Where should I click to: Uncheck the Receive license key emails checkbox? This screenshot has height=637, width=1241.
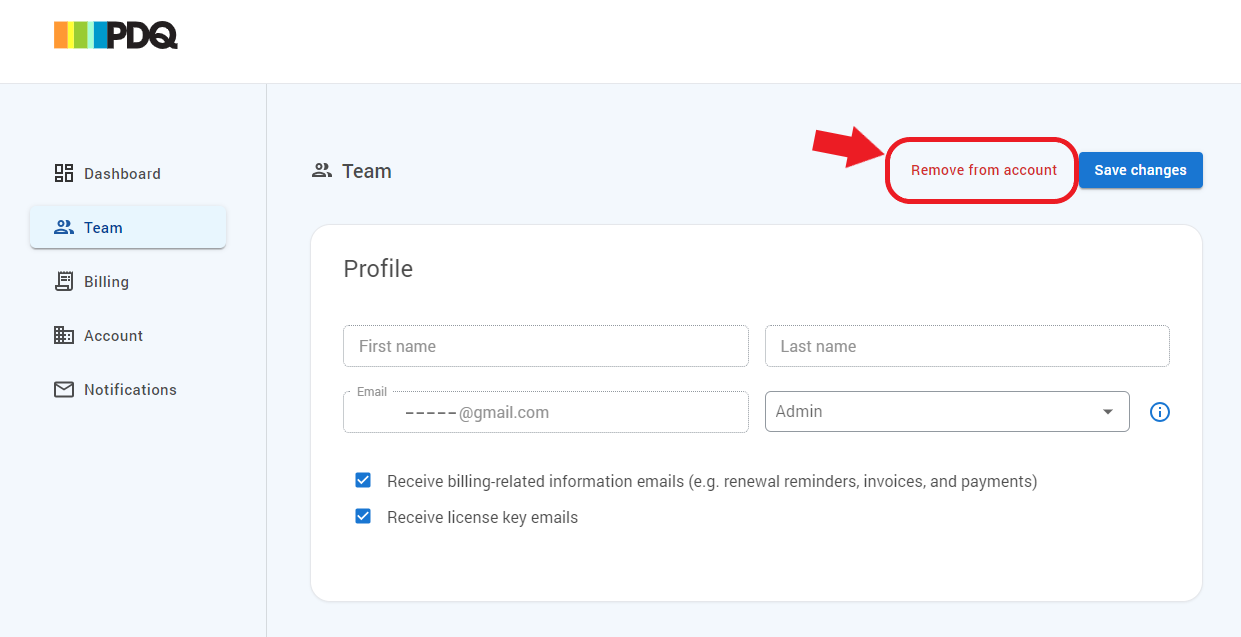point(363,517)
